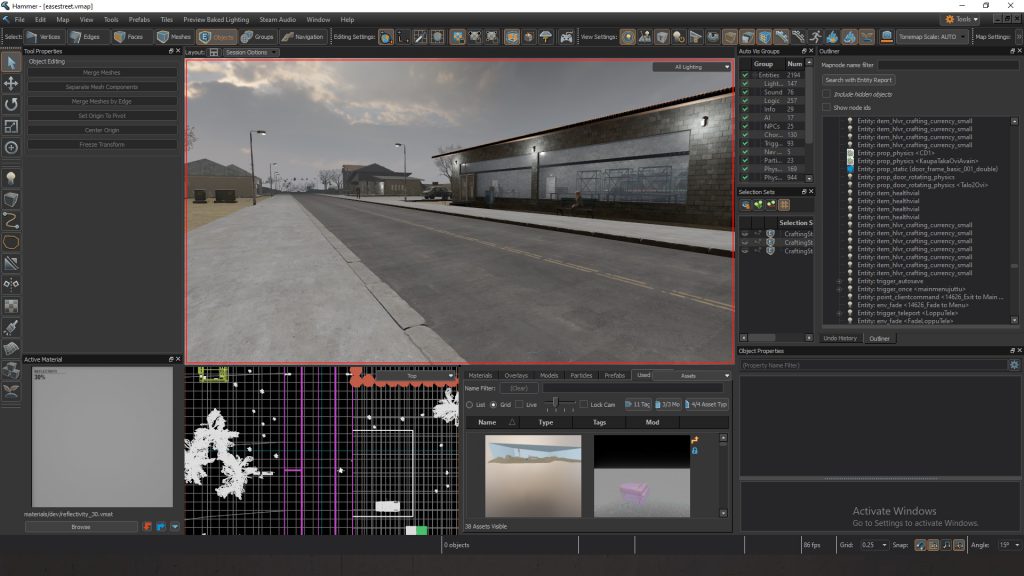Check the Show node ids box

[826, 107]
